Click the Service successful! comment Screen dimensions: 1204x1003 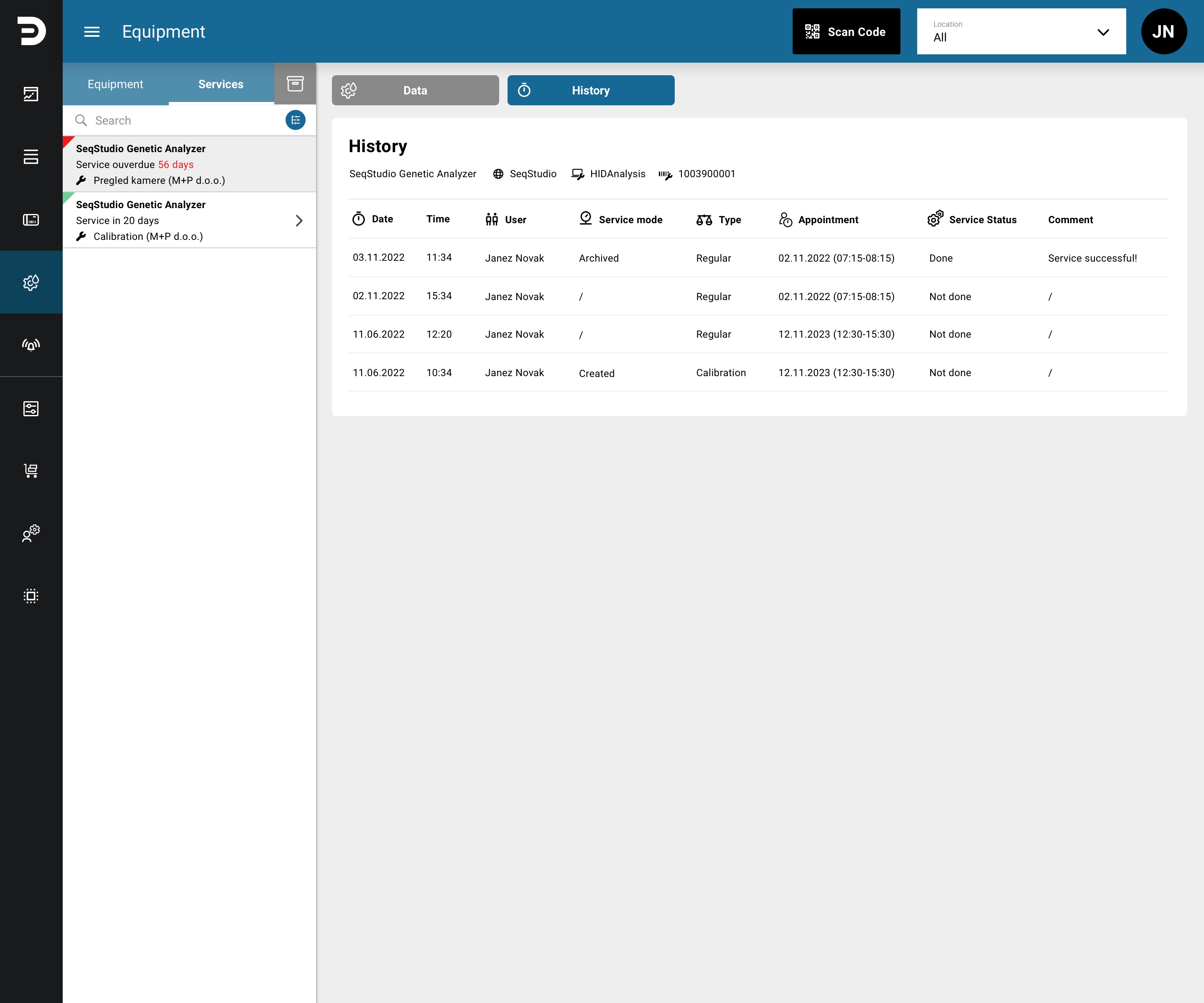click(x=1092, y=258)
